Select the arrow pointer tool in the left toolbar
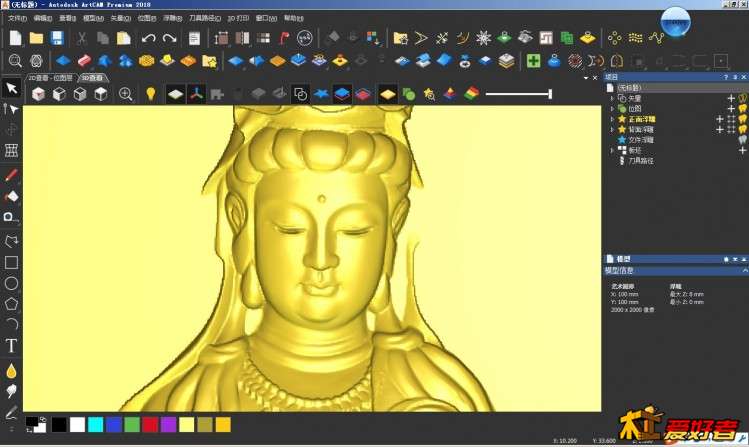This screenshot has width=749, height=447. [11, 88]
